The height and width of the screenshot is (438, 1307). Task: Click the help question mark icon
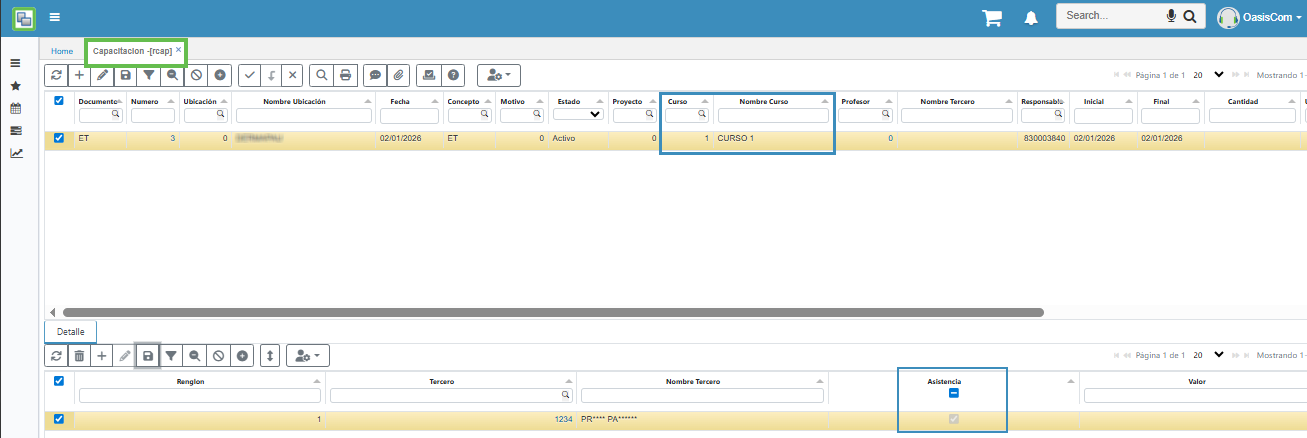click(454, 75)
